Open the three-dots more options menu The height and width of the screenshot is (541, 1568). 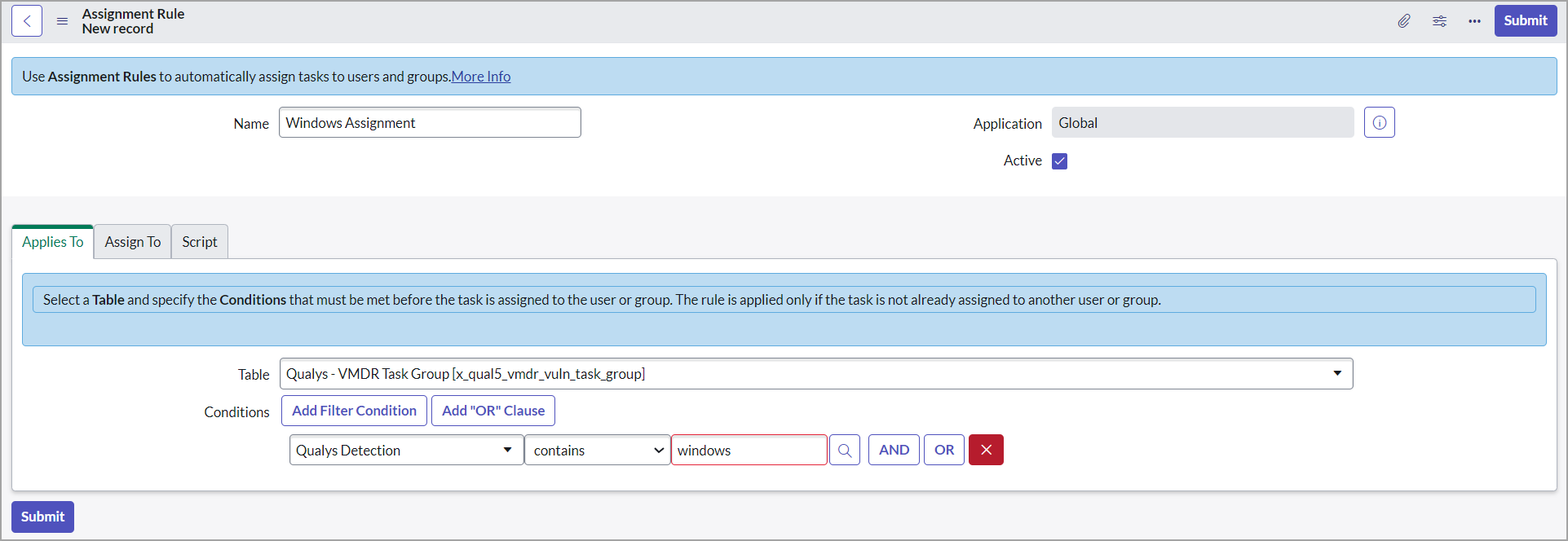(1474, 21)
